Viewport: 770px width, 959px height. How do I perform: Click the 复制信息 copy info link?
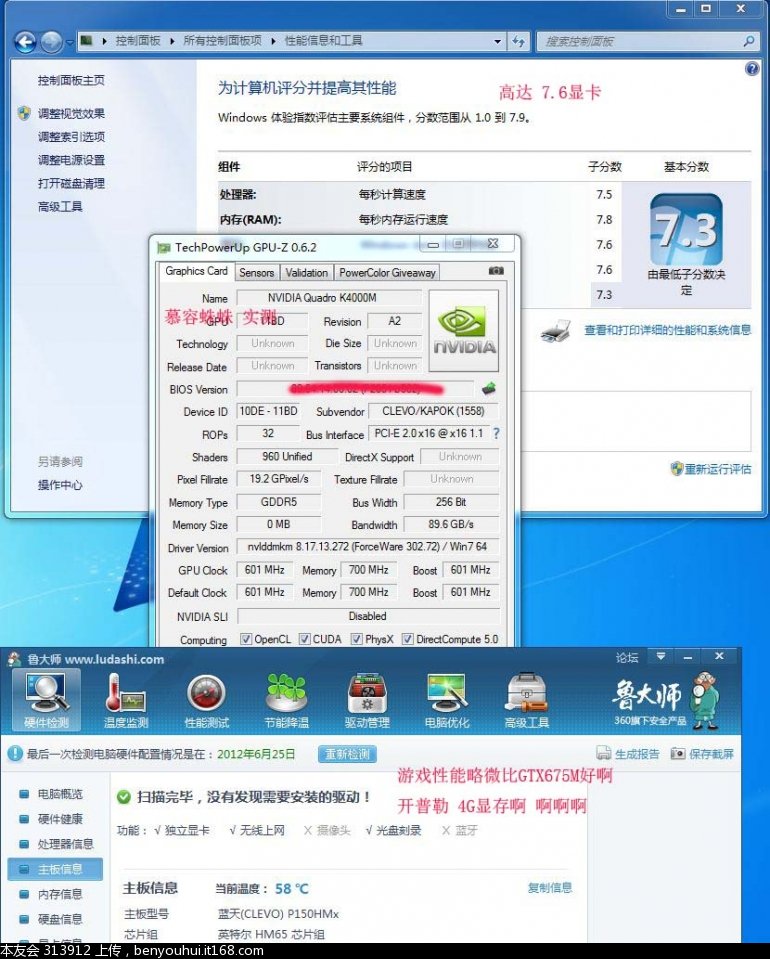click(x=550, y=887)
